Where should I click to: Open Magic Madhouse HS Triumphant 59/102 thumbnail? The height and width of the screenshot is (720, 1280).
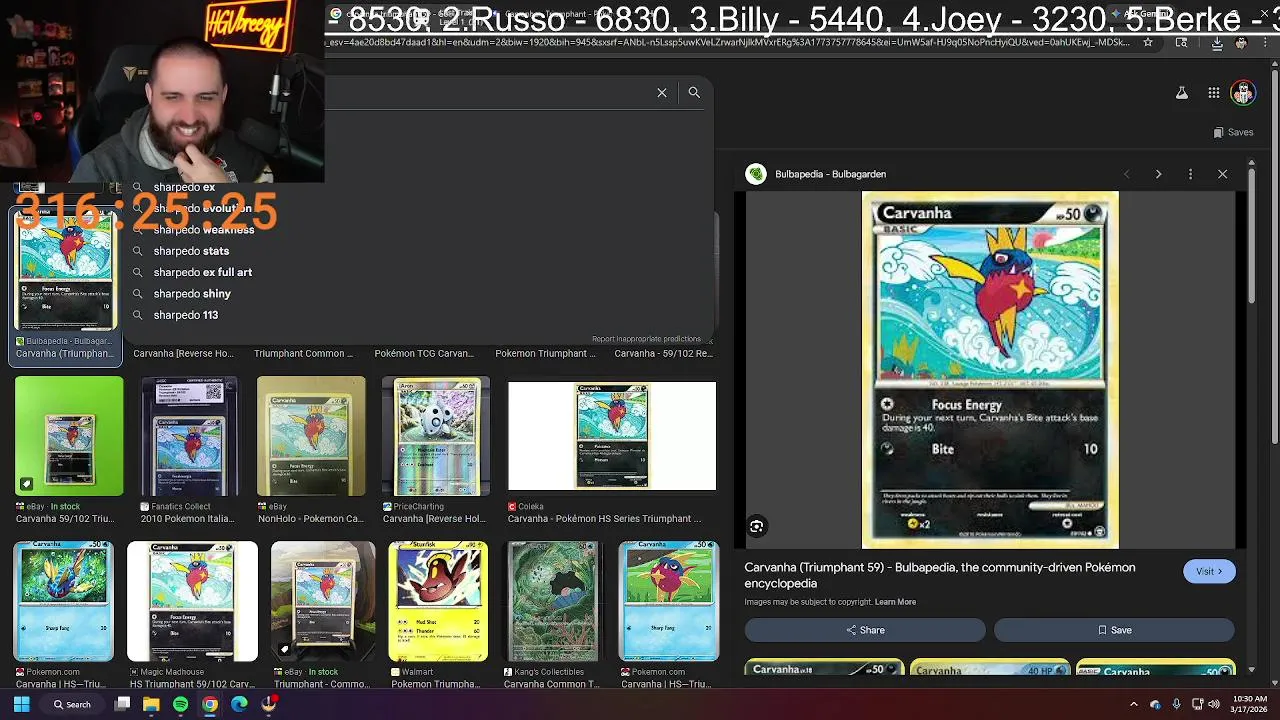(x=192, y=602)
